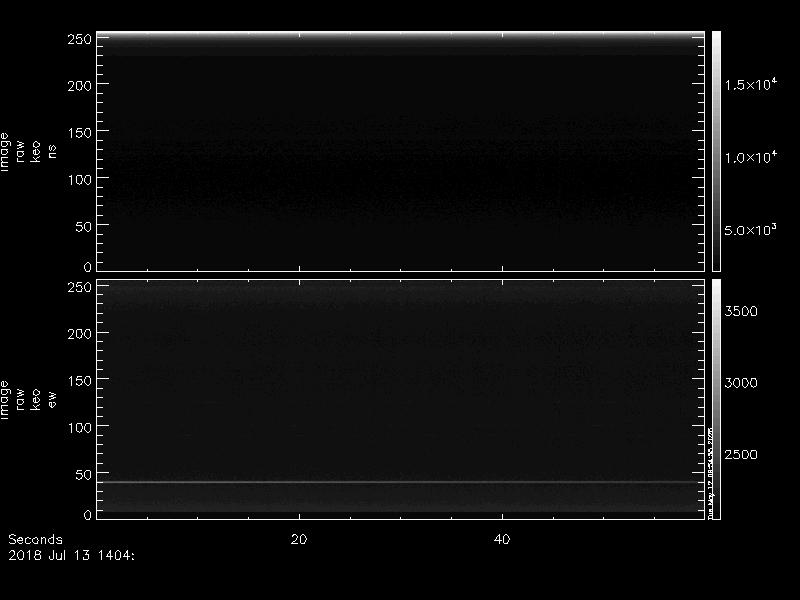Image resolution: width=800 pixels, height=600 pixels.
Task: Click the 1.5×10⁴ colorbar label
Action: [x=751, y=84]
